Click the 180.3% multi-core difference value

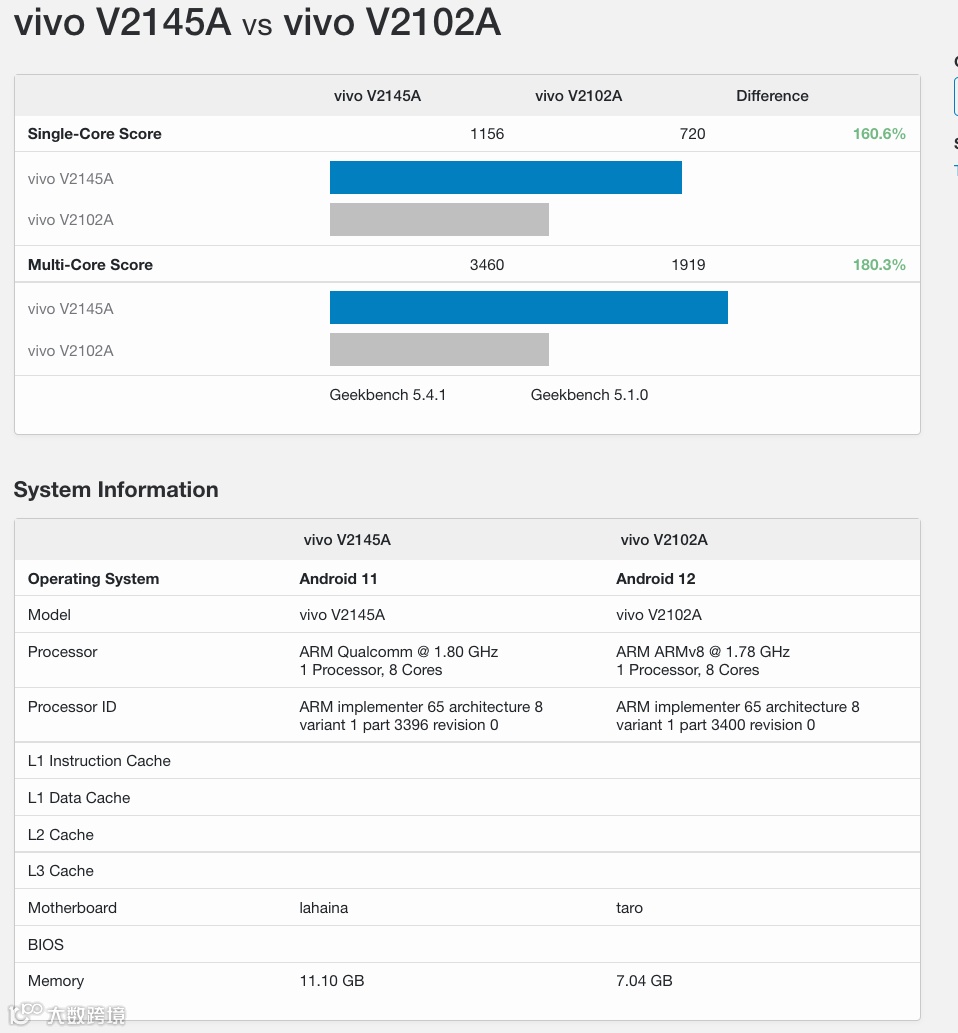point(879,265)
